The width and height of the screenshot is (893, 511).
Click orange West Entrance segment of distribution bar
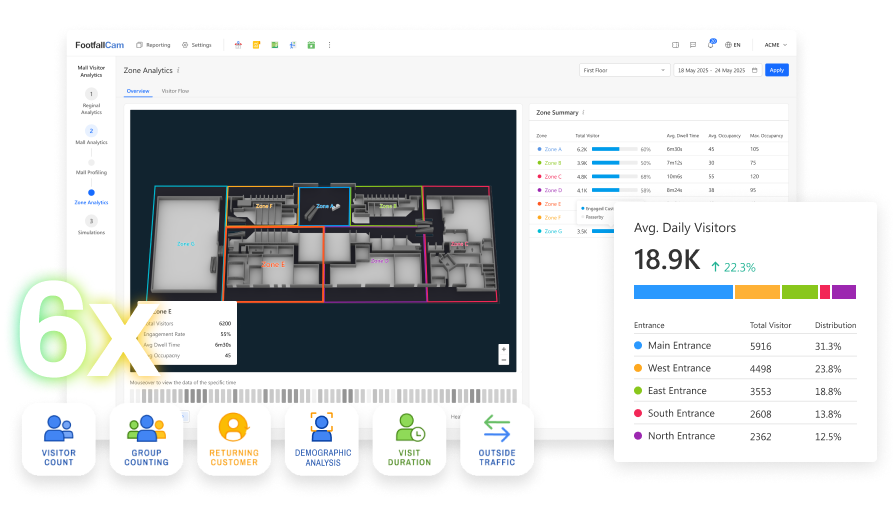point(757,292)
